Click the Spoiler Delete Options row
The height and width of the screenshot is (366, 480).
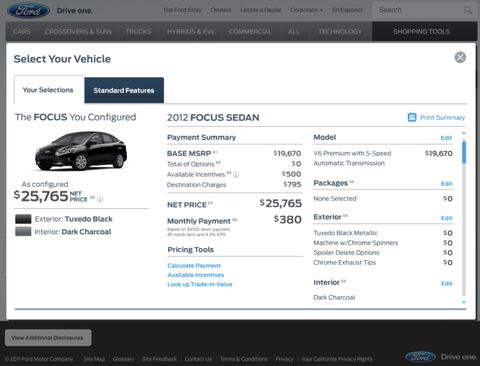[x=383, y=253]
